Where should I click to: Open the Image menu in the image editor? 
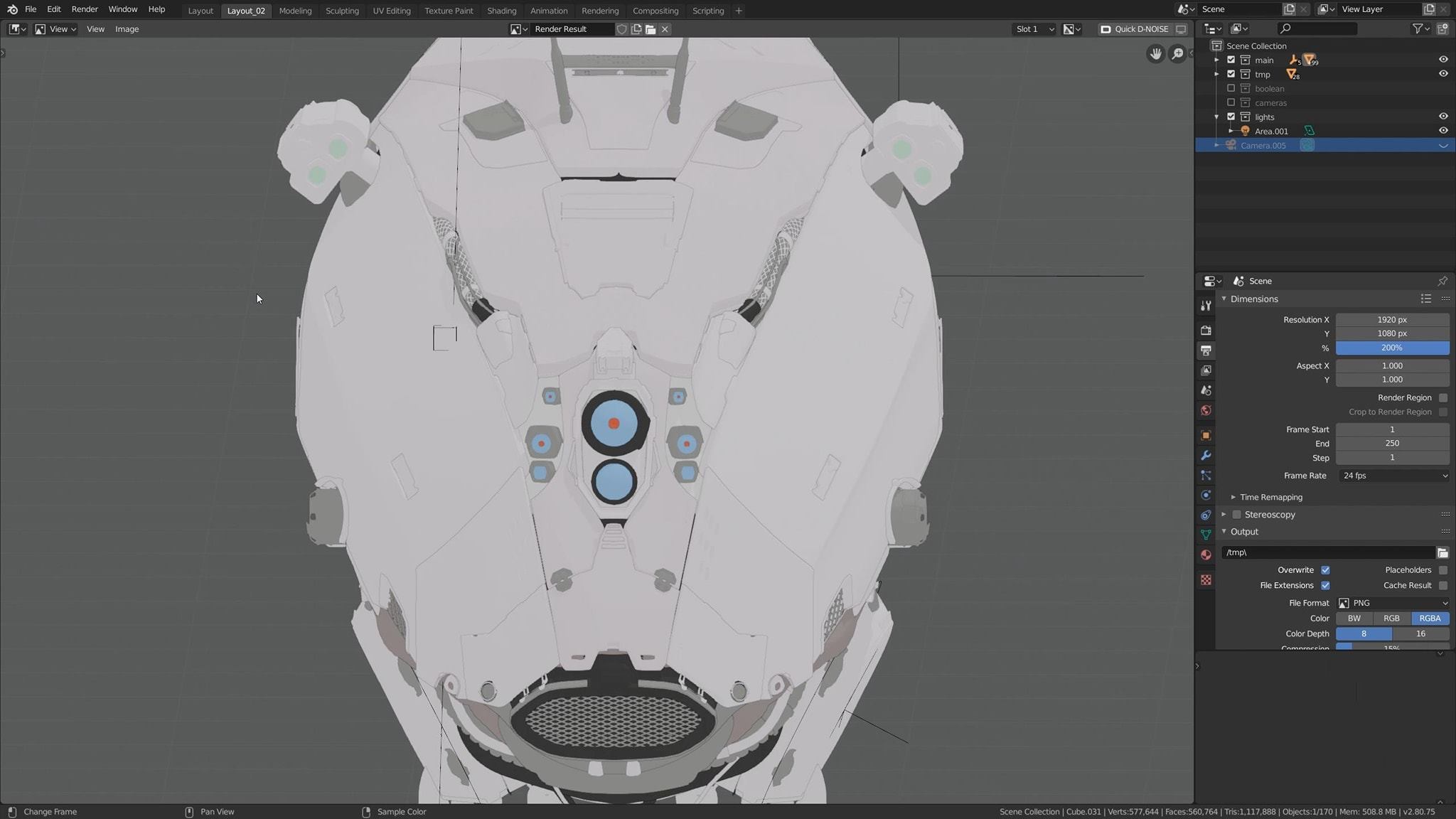point(127,29)
